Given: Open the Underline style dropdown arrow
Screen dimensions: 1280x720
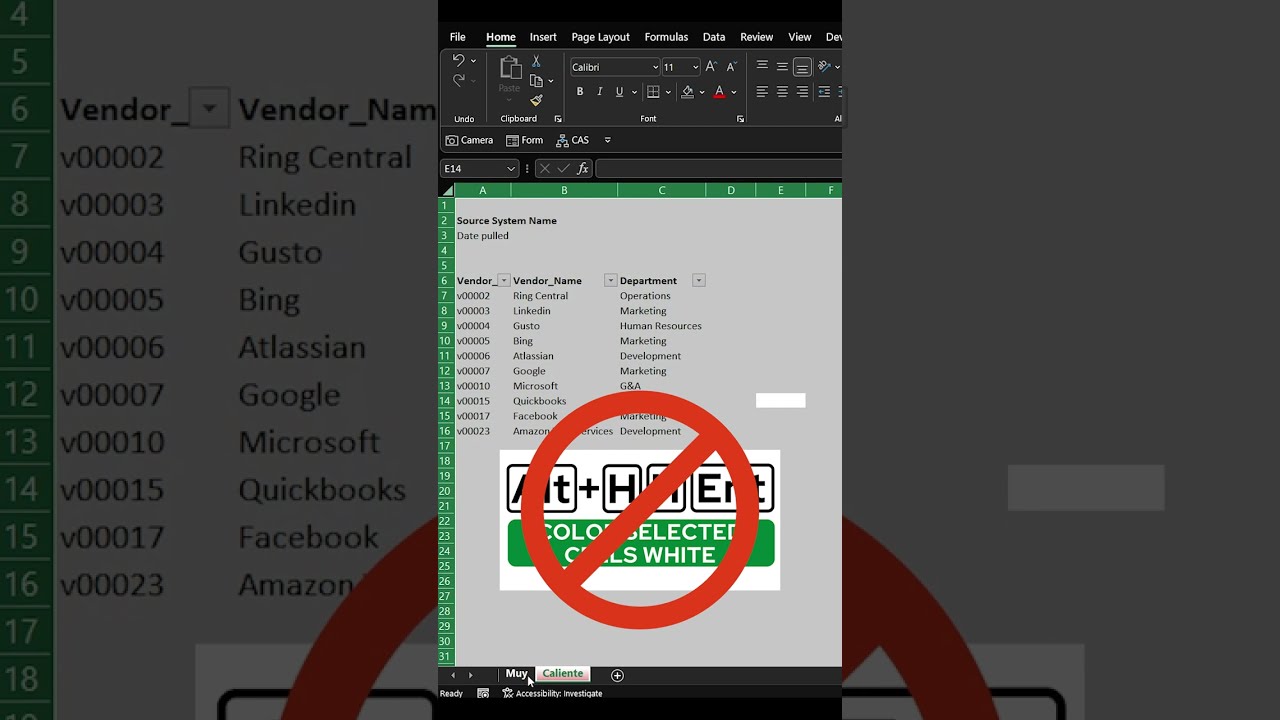Looking at the screenshot, I should [634, 92].
